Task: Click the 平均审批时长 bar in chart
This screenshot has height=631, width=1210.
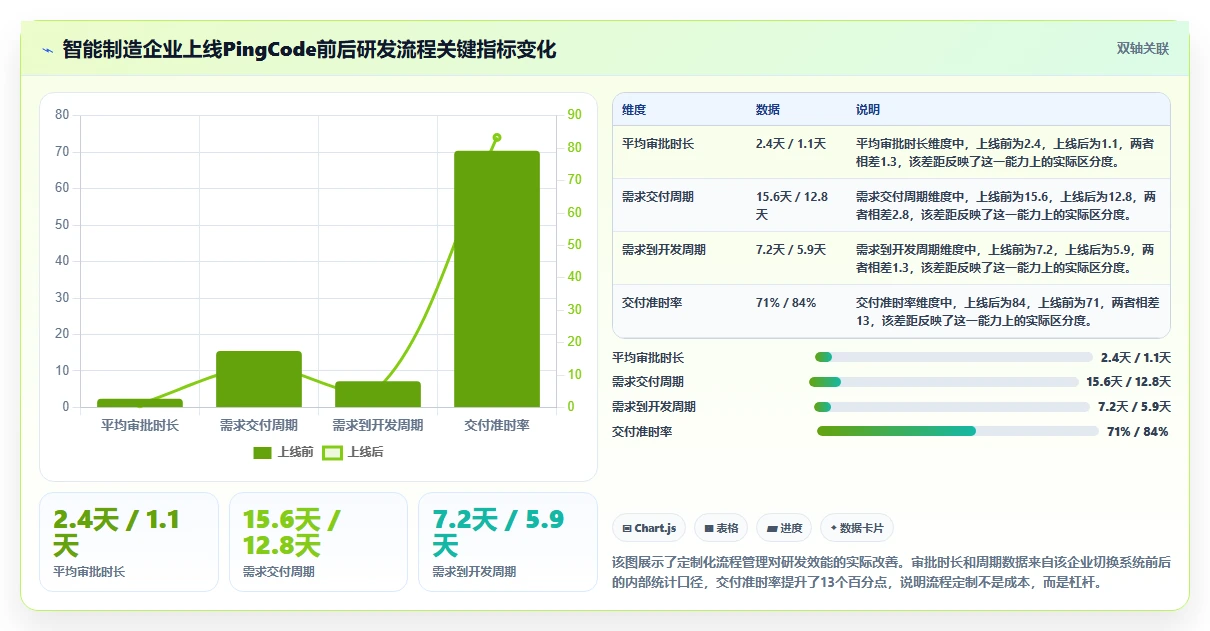Action: (140, 403)
